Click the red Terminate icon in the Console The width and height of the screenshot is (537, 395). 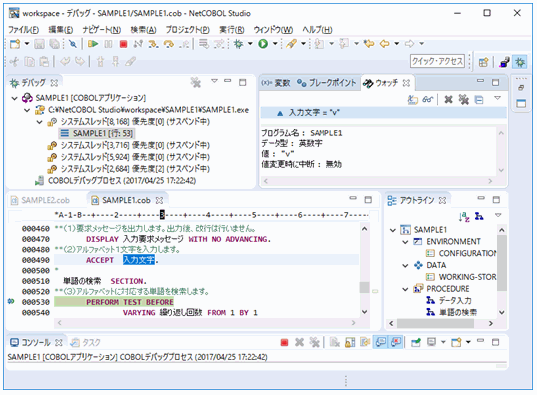[284, 342]
